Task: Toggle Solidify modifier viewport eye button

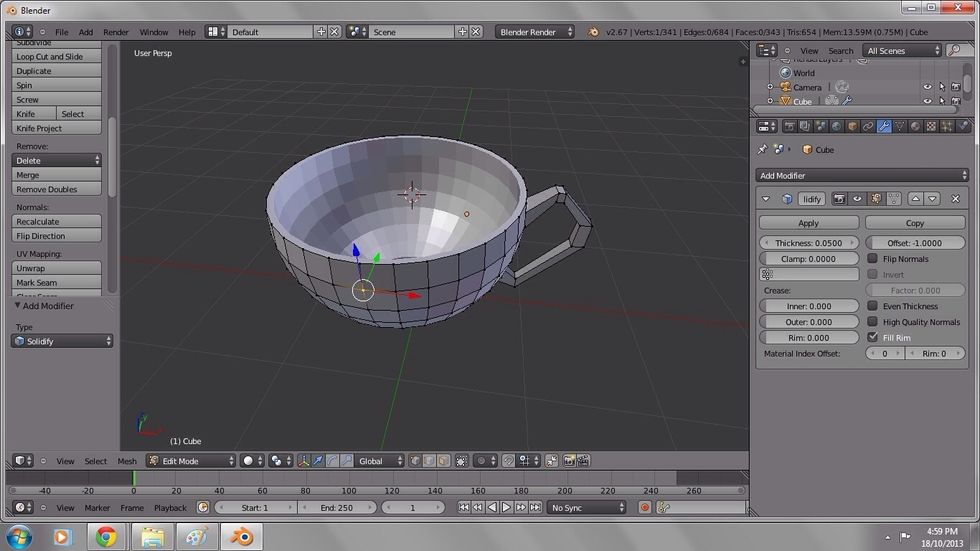Action: pos(858,199)
